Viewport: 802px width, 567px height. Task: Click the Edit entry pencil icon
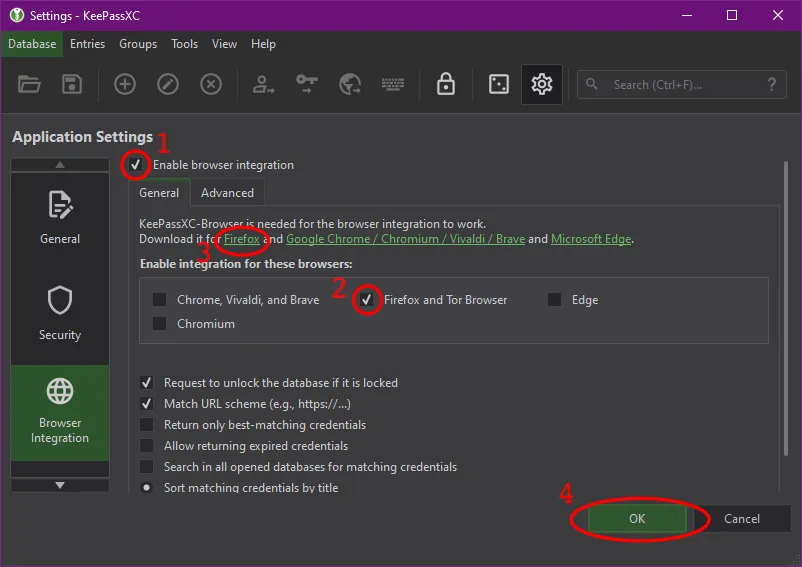point(168,84)
